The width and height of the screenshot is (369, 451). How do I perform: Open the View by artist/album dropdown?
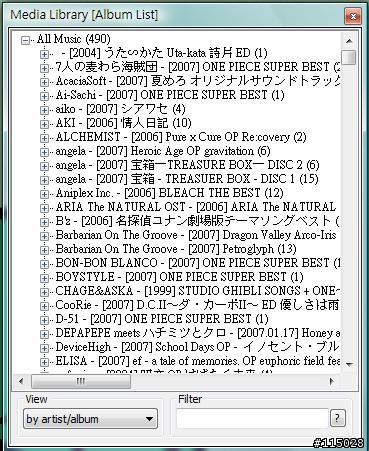coord(90,419)
